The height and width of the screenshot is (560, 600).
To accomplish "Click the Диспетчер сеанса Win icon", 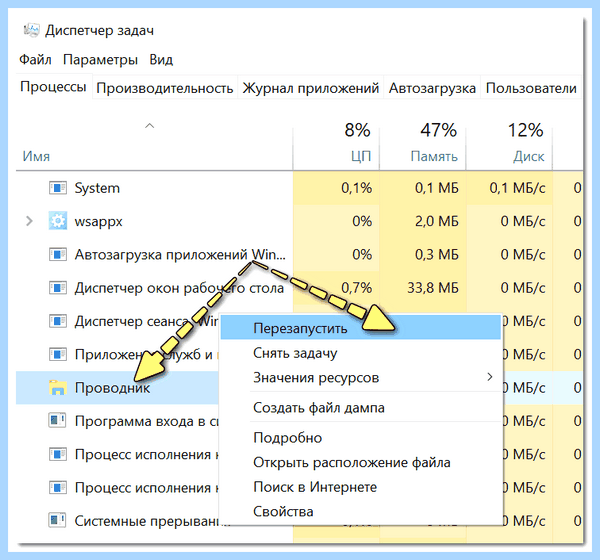I will pyautogui.click(x=58, y=321).
